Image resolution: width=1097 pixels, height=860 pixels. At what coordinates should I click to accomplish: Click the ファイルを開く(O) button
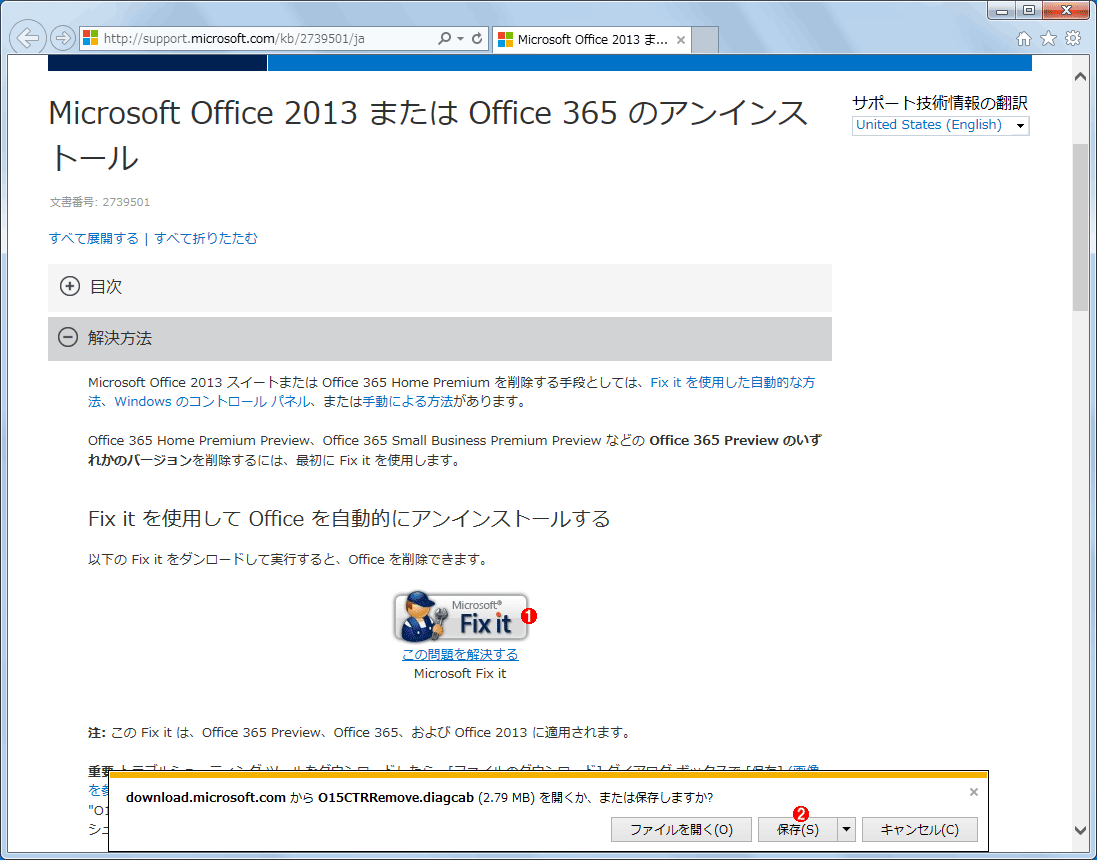tap(681, 829)
